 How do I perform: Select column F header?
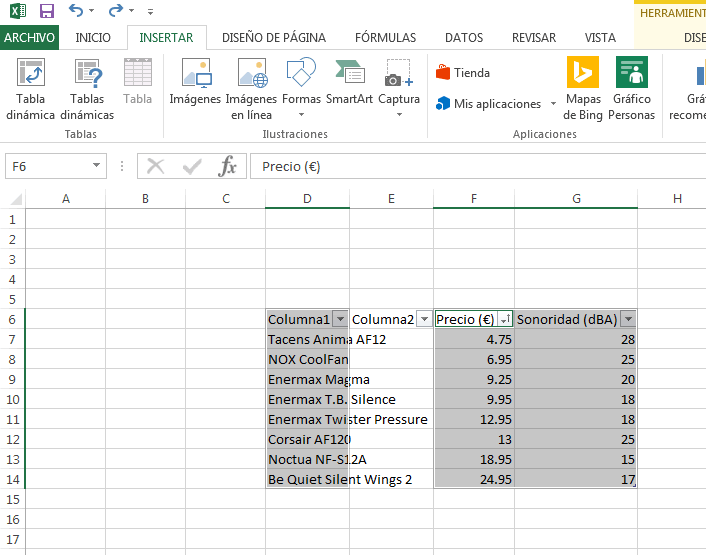click(x=474, y=199)
